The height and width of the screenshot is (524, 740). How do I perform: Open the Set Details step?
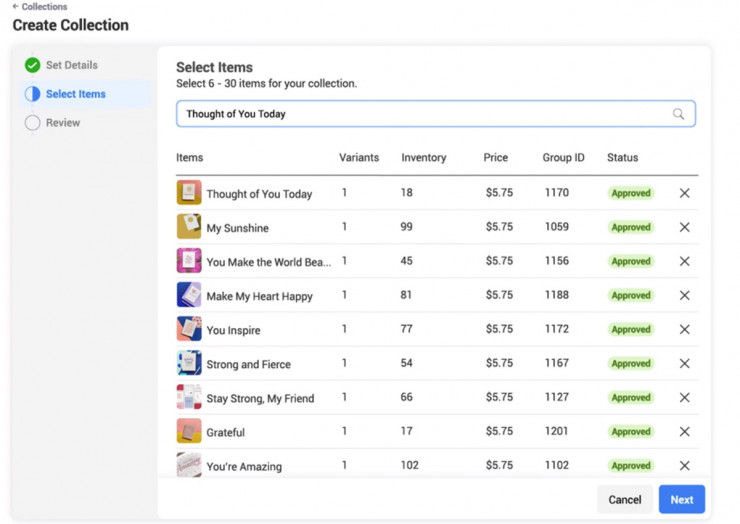pos(71,65)
